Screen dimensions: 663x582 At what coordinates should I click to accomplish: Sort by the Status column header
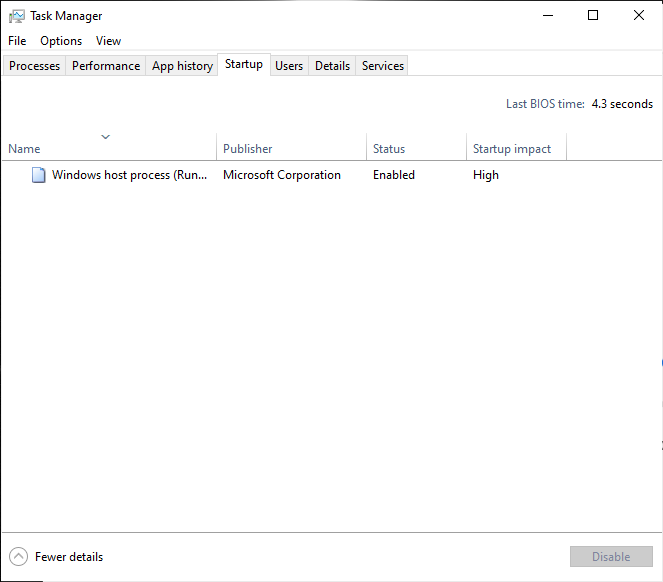pyautogui.click(x=416, y=148)
